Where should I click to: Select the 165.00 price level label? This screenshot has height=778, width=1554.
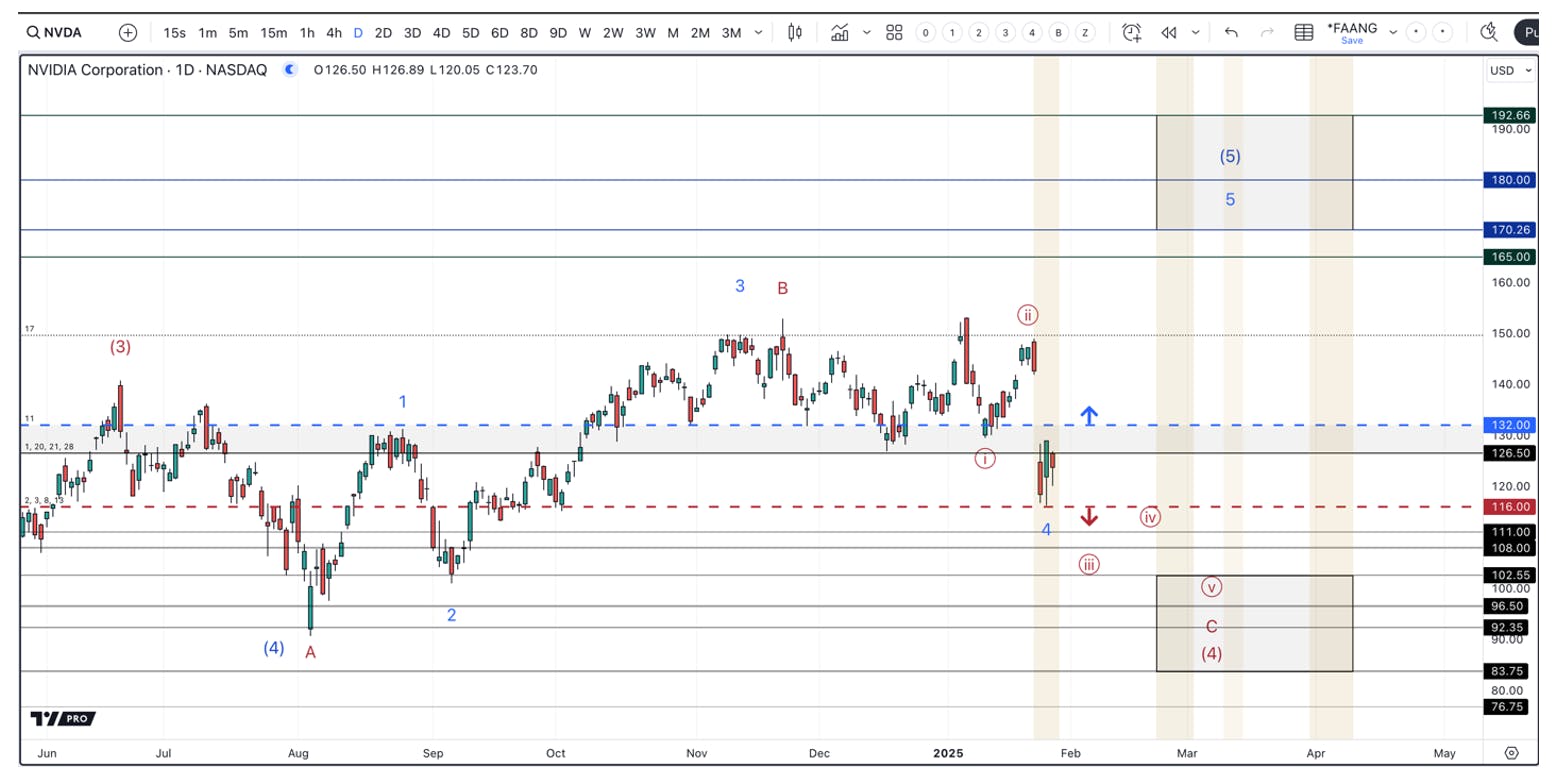pyautogui.click(x=1510, y=257)
